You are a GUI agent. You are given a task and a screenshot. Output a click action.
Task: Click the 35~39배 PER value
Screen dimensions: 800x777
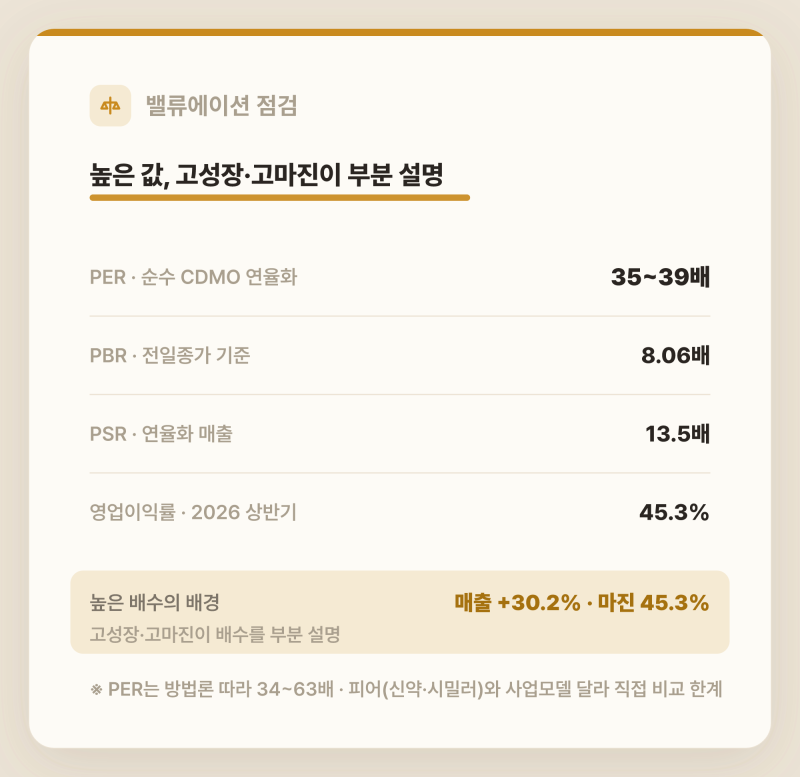660,277
